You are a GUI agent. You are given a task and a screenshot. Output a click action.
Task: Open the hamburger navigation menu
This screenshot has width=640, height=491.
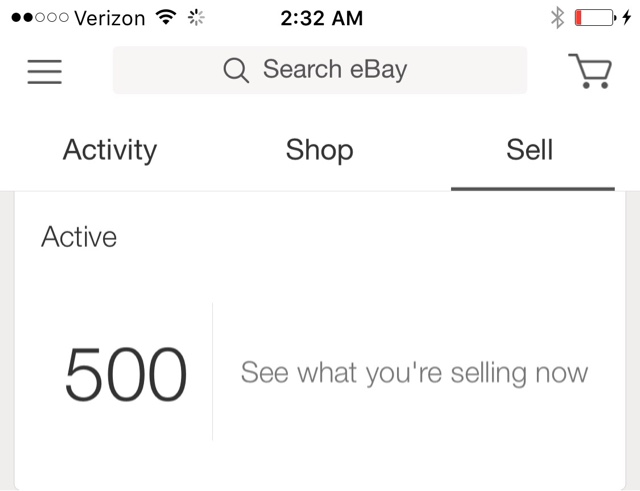pyautogui.click(x=44, y=71)
